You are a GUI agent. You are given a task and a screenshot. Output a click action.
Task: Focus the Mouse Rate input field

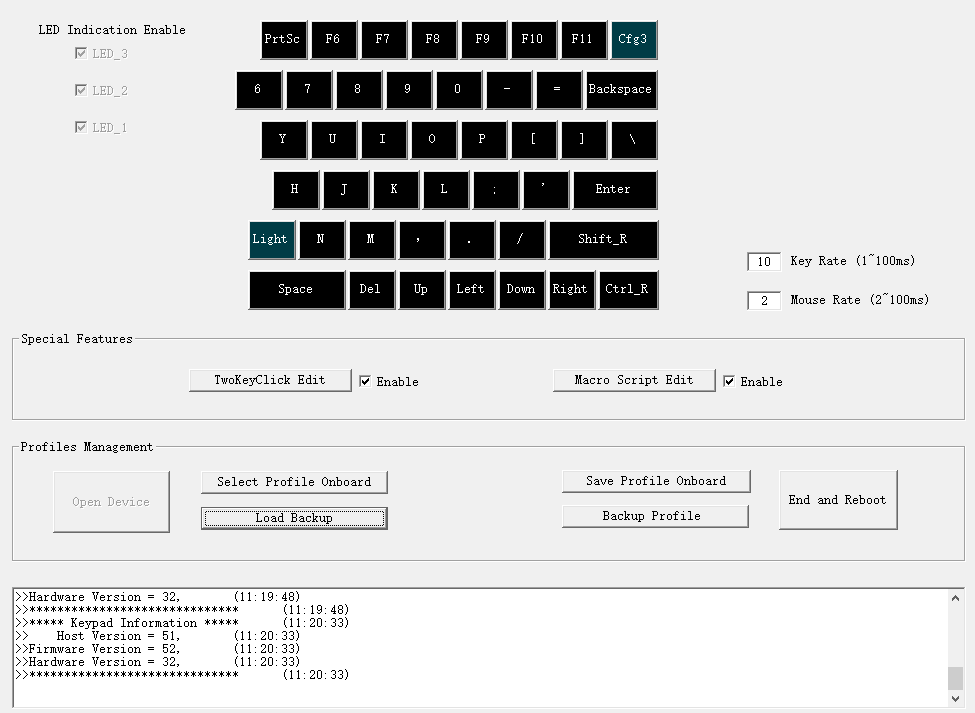(x=764, y=301)
